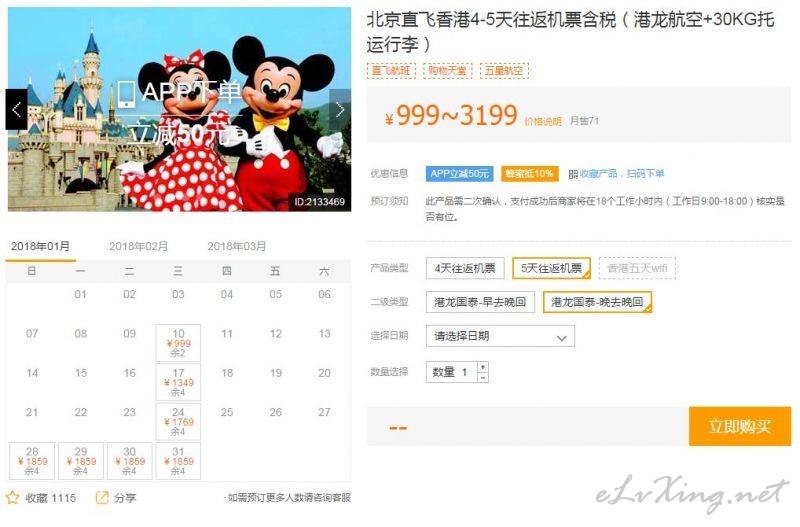Screen dimensions: 800x527
Task: Click the 收藏 1115 favorite label
Action: click(x=51, y=498)
